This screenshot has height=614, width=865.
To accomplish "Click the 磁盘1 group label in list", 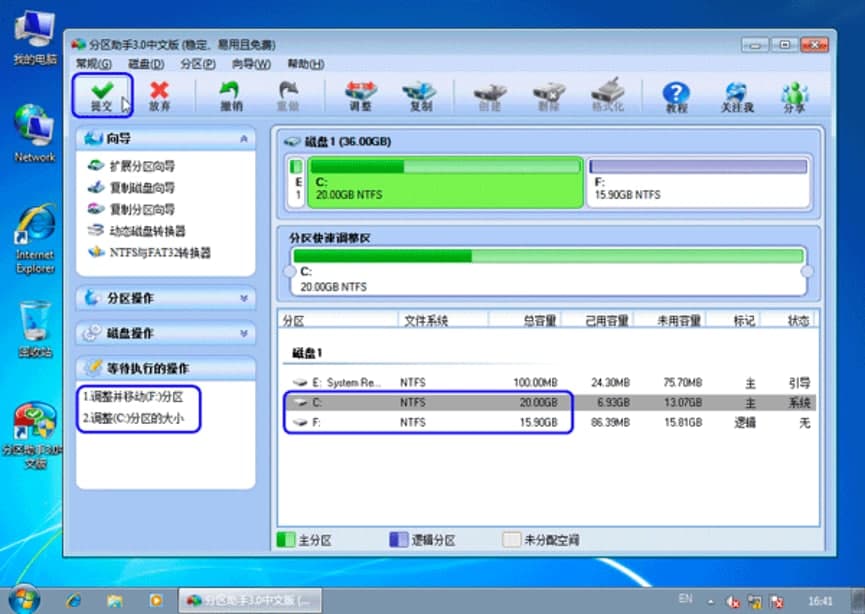I will coord(307,353).
